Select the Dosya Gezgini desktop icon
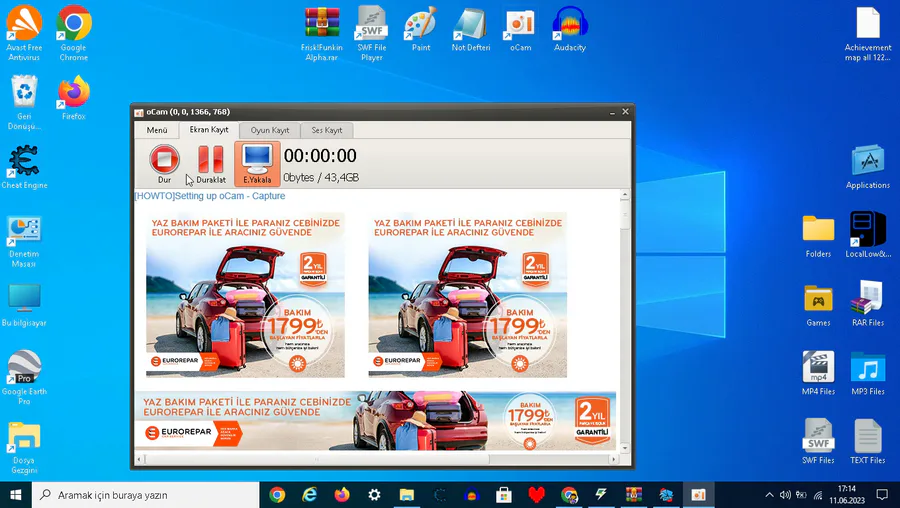Viewport: 900px width, 508px height. [x=24, y=448]
